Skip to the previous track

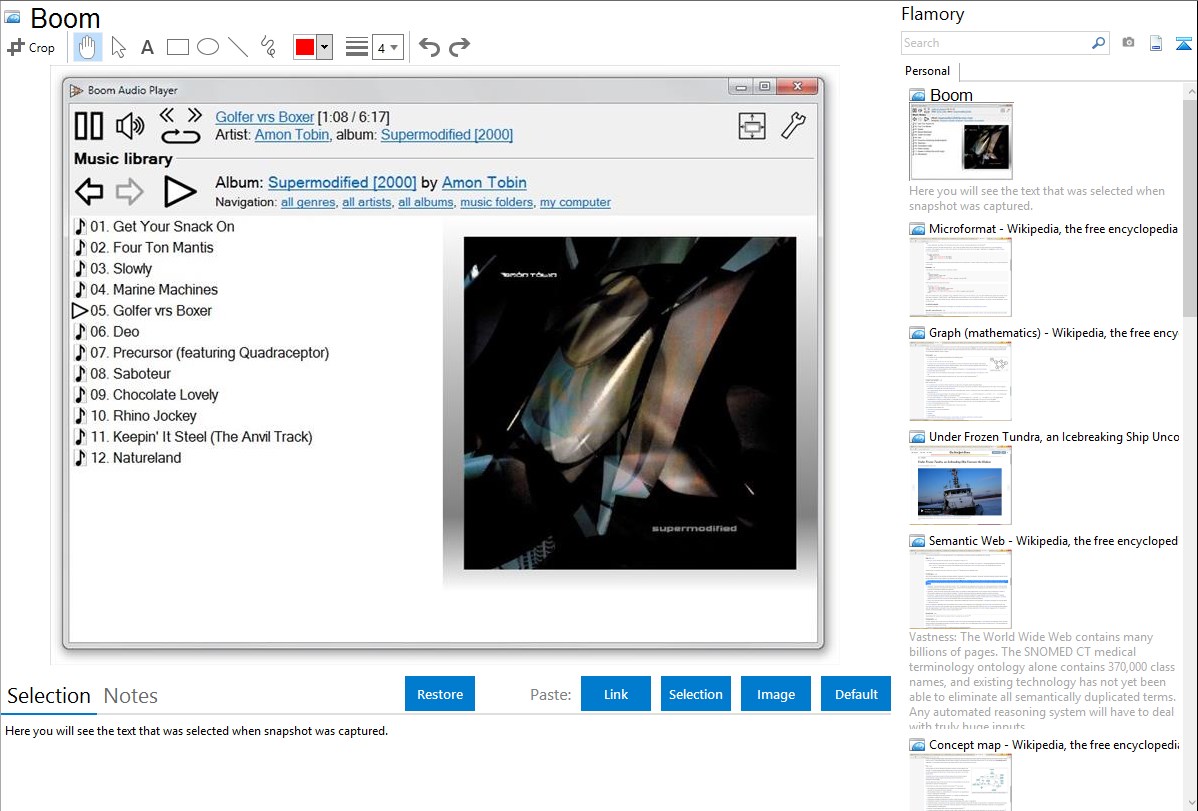[x=167, y=115]
